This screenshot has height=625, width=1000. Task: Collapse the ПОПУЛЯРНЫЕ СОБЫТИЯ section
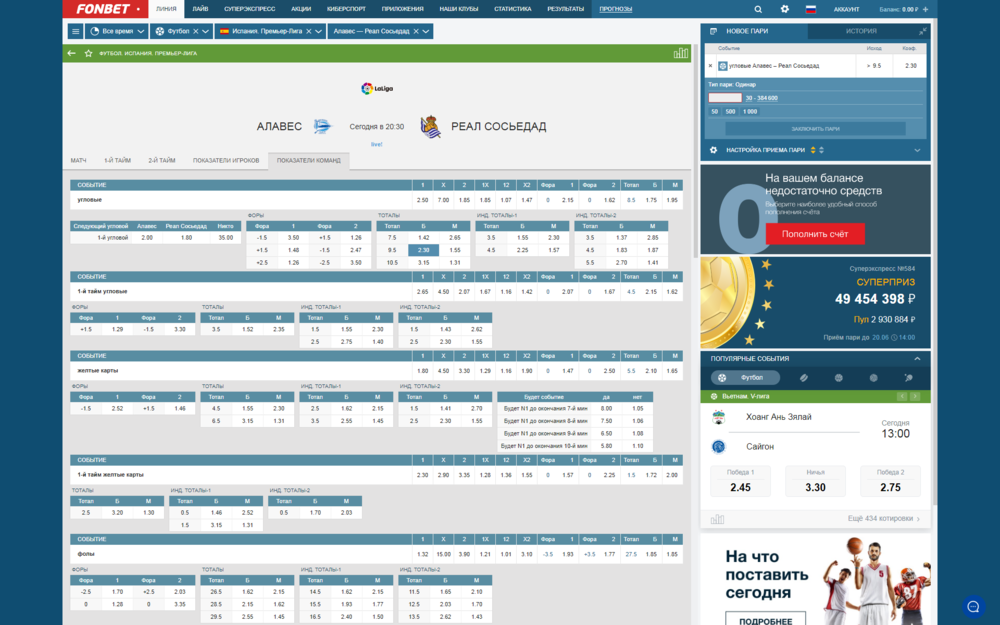(x=917, y=358)
